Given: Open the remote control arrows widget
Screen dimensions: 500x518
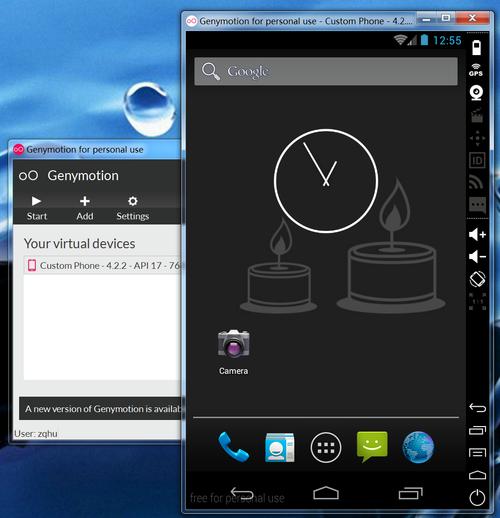Looking at the screenshot, I should (477, 138).
